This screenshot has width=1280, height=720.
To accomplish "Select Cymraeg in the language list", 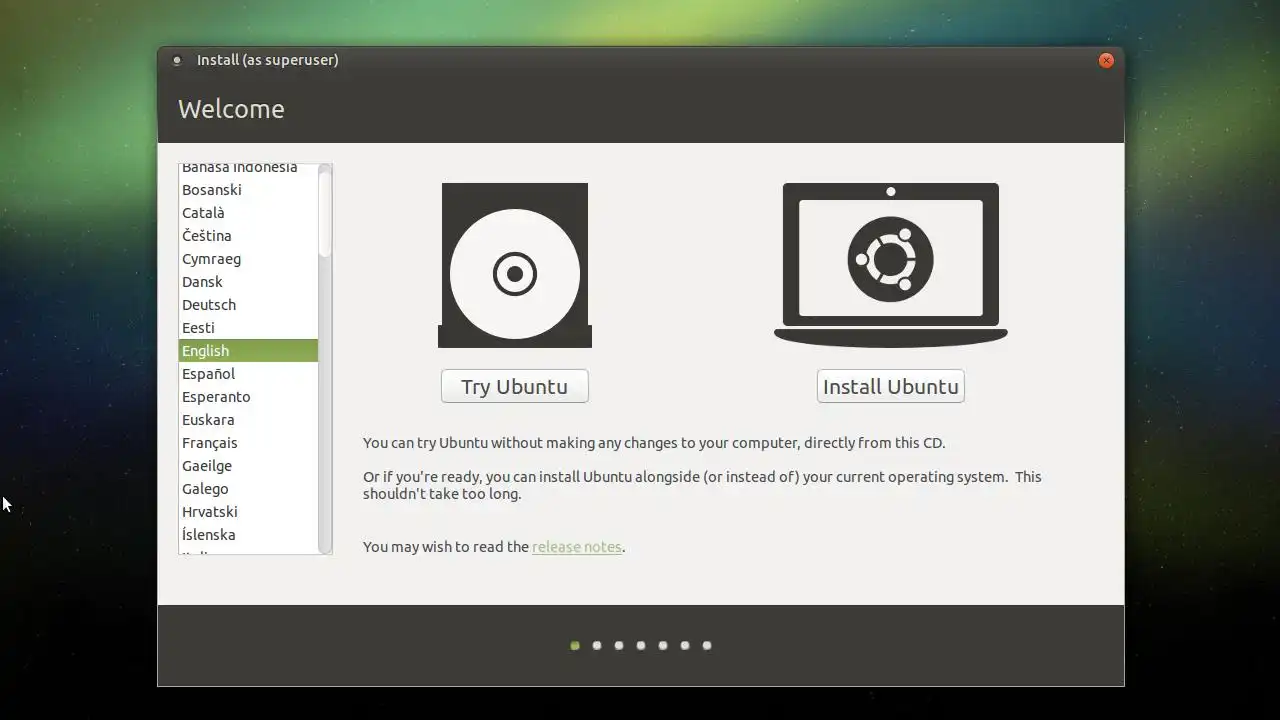I will [248, 259].
